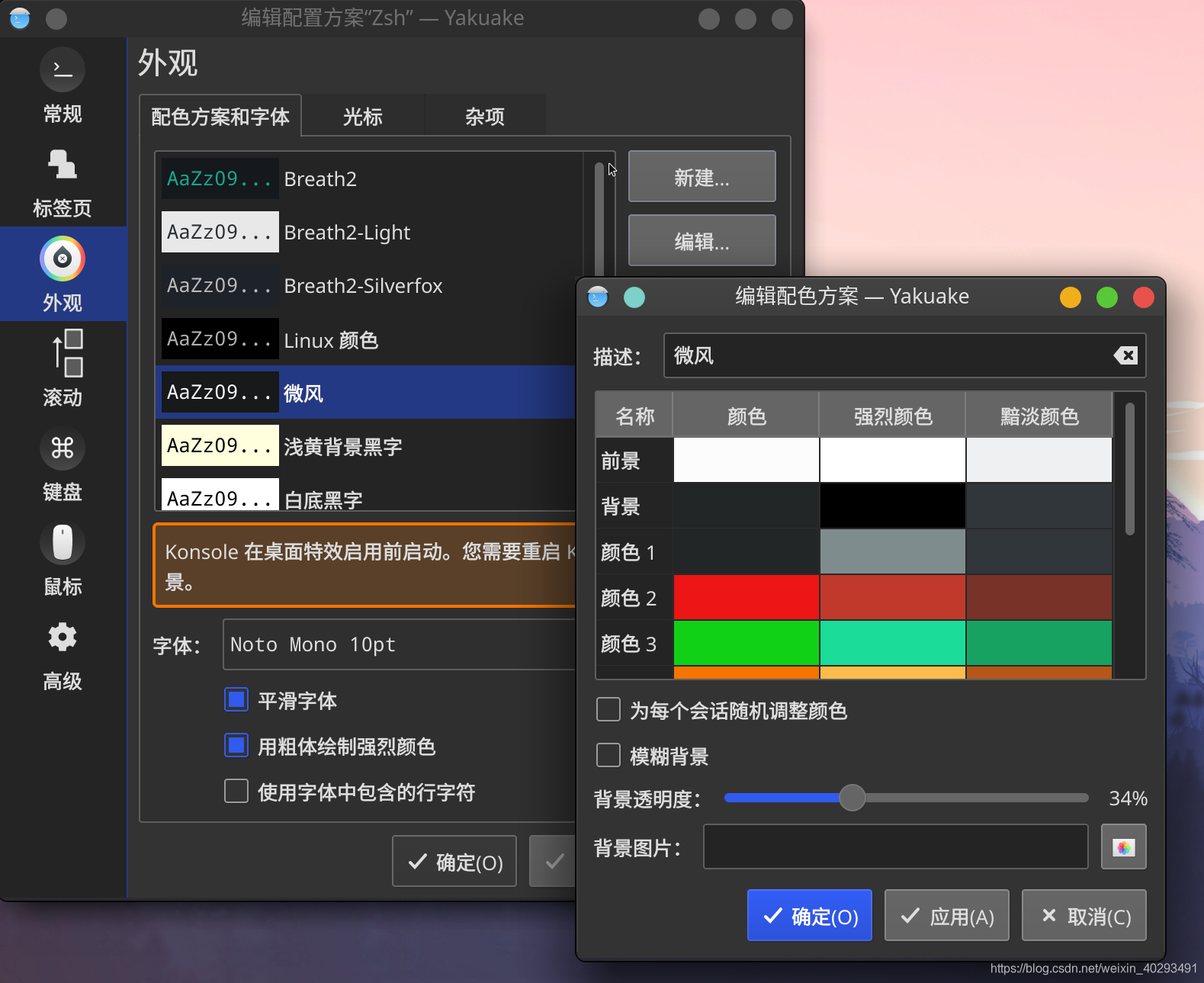Click the 描述 text field containing 微风
Screen dimensions: 1204x983
(x=904, y=355)
